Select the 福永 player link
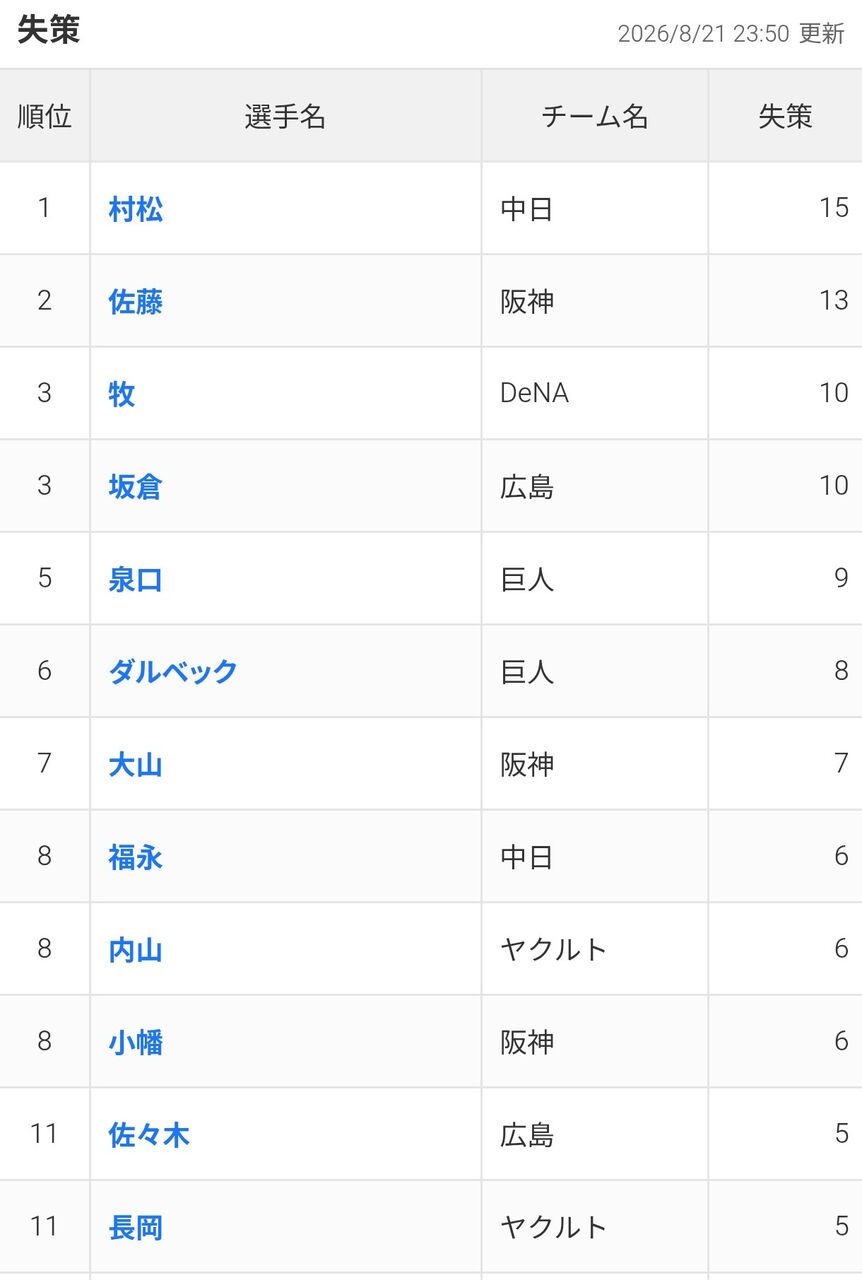Image resolution: width=862 pixels, height=1280 pixels. tap(136, 857)
